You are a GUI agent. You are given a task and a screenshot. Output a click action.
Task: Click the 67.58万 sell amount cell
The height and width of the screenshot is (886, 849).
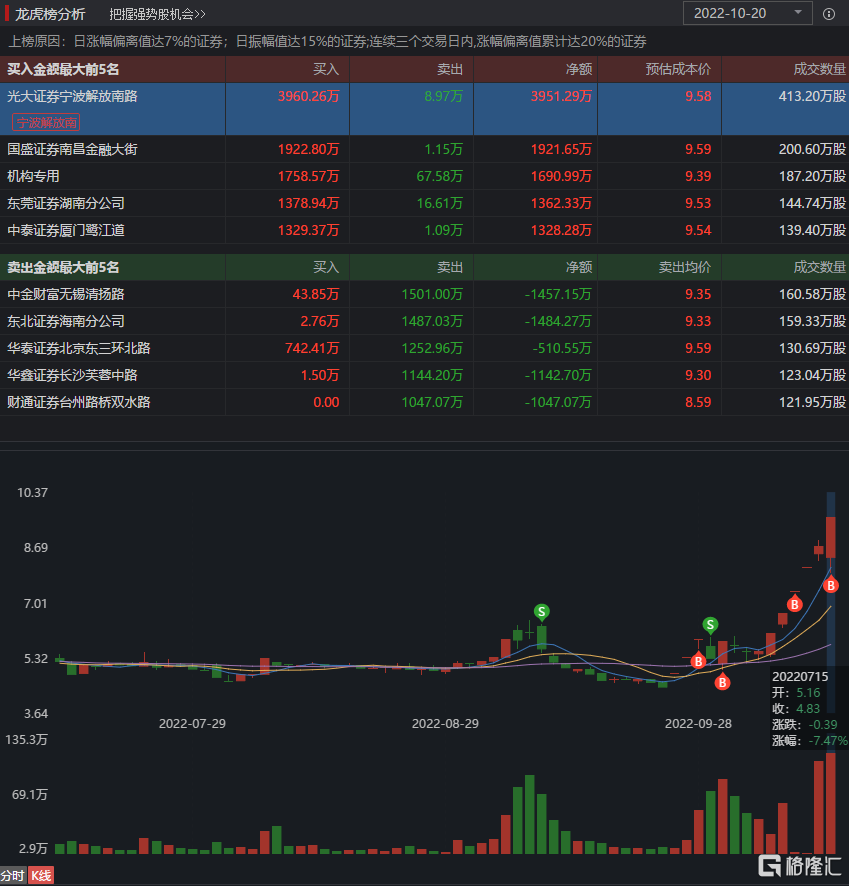pos(439,176)
